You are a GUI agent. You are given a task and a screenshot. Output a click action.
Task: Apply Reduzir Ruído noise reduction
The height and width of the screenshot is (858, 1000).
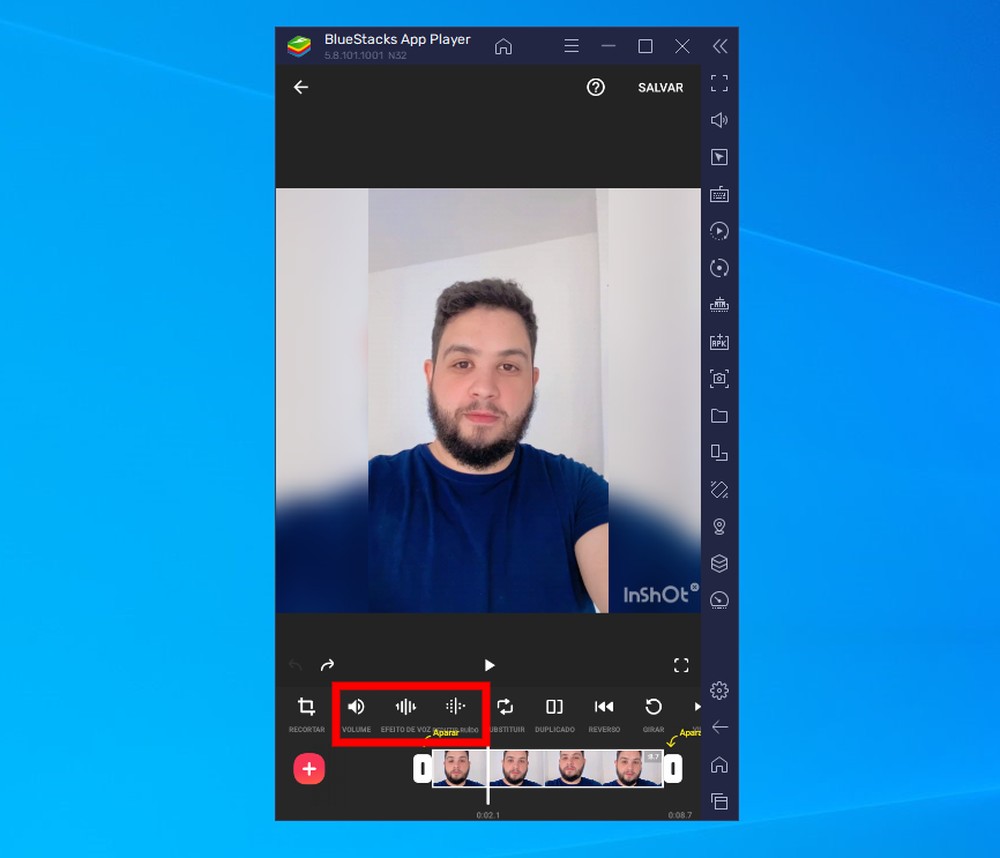pos(456,706)
